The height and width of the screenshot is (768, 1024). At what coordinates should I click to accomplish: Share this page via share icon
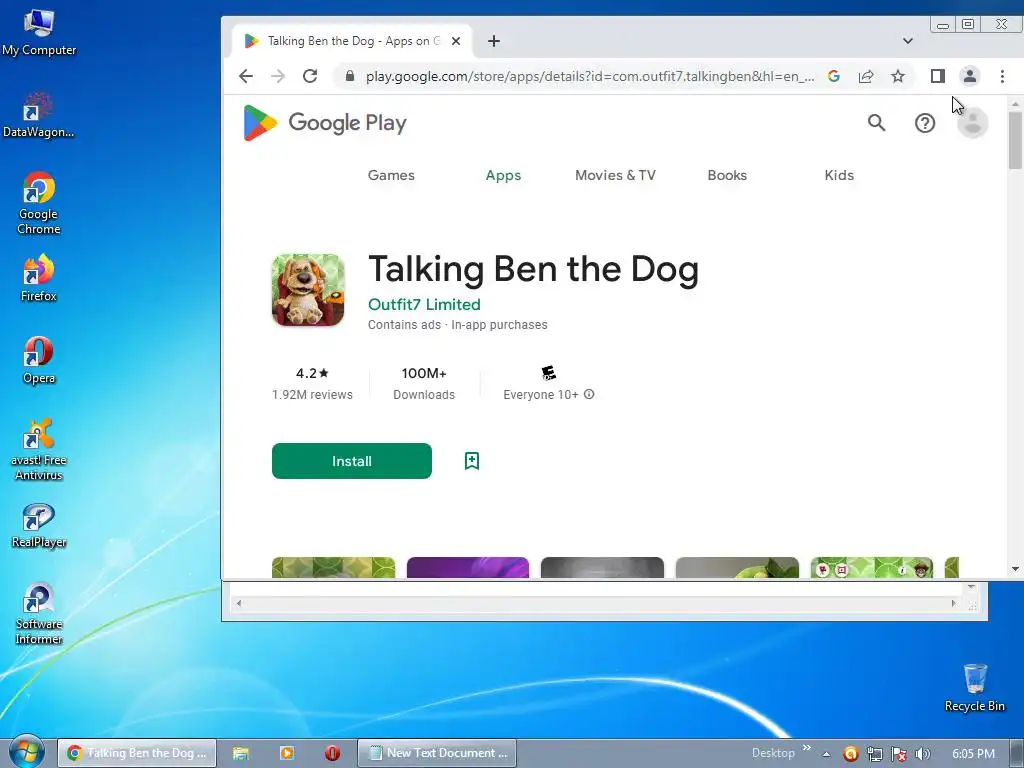[x=866, y=76]
